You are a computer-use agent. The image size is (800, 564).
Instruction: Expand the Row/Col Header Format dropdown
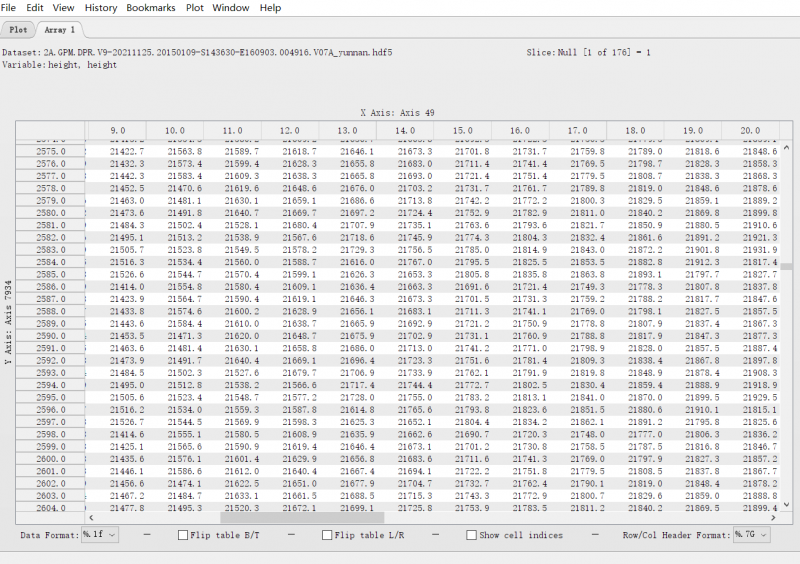751,535
